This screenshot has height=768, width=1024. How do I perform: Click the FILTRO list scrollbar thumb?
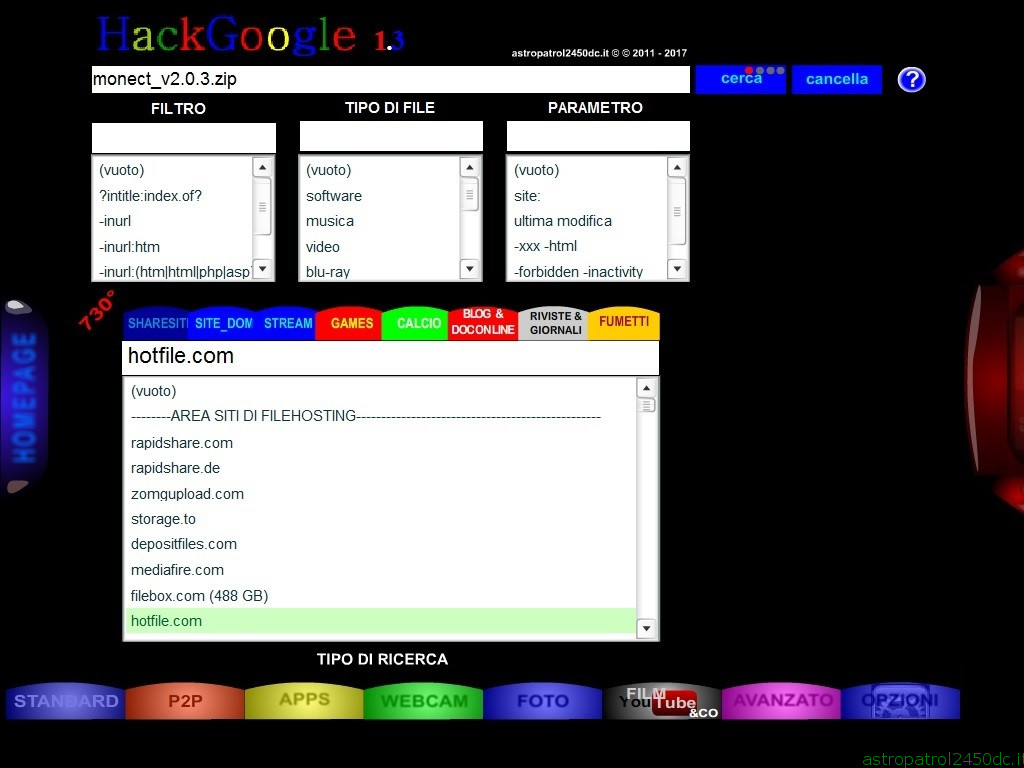click(262, 206)
